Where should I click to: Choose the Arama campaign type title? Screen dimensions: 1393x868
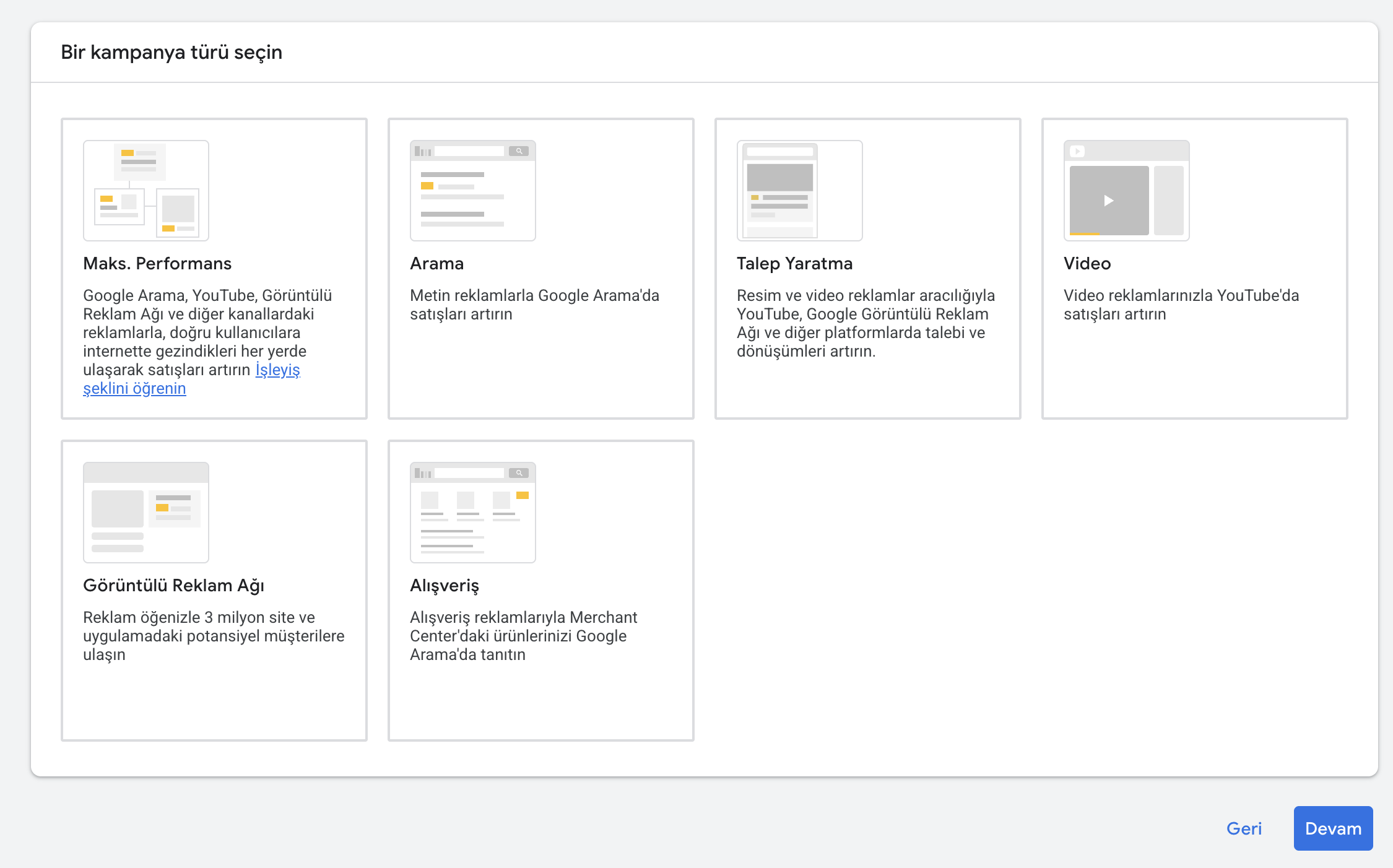point(436,264)
